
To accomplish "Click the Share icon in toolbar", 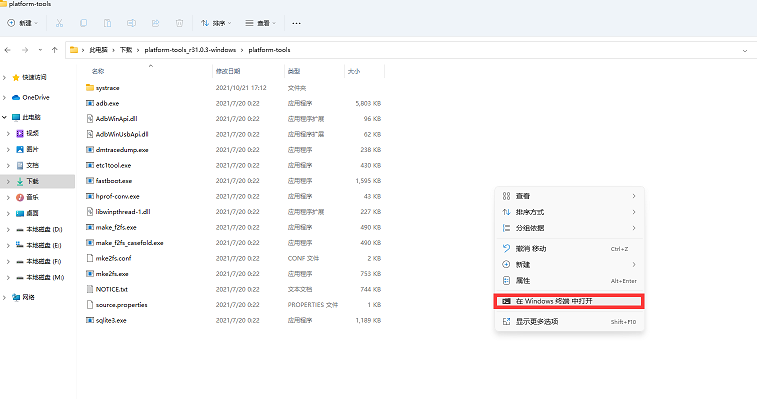I will pos(155,23).
